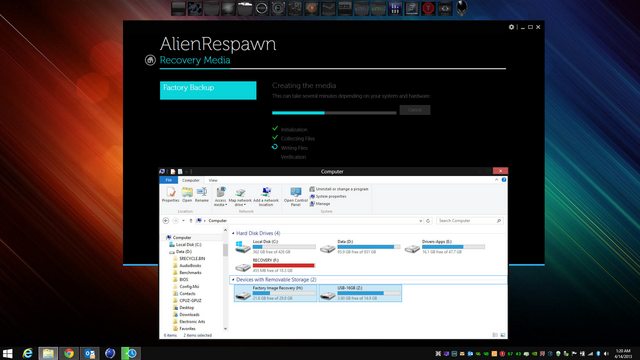Click System properties in ribbon

(328, 196)
